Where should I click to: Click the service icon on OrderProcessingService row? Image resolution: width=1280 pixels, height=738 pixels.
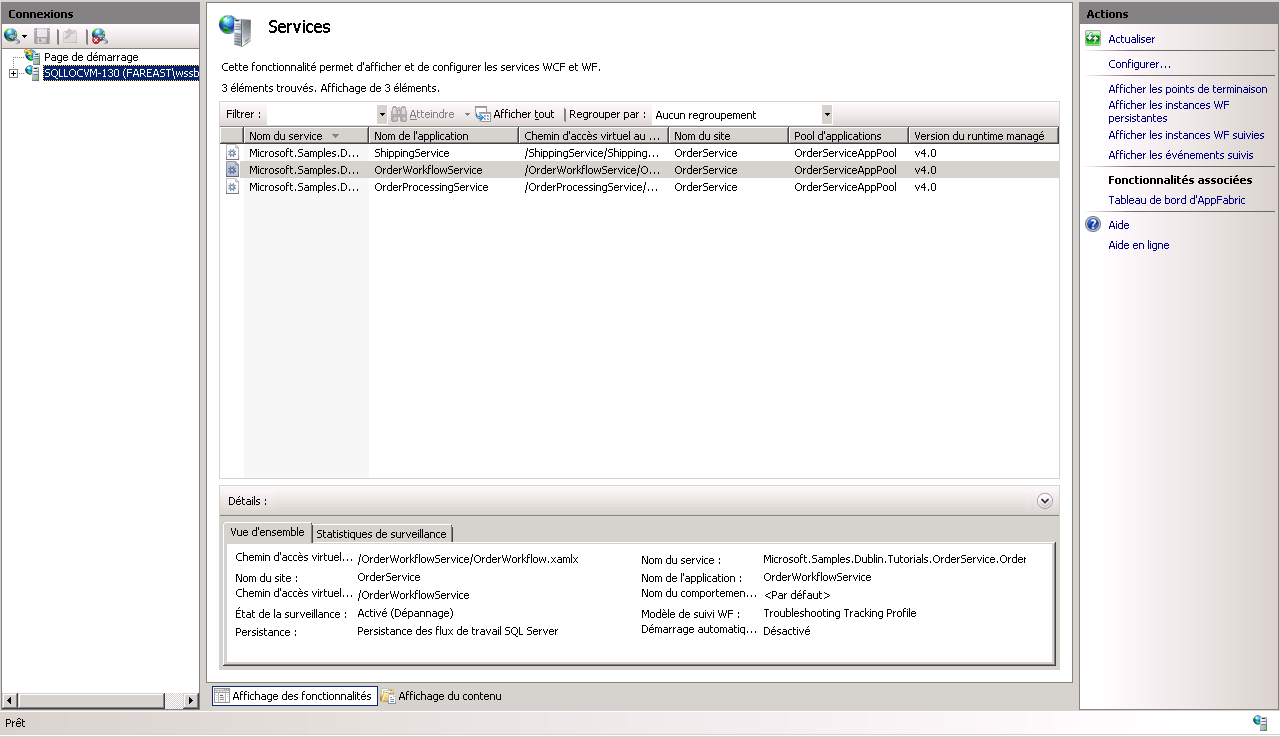(232, 187)
